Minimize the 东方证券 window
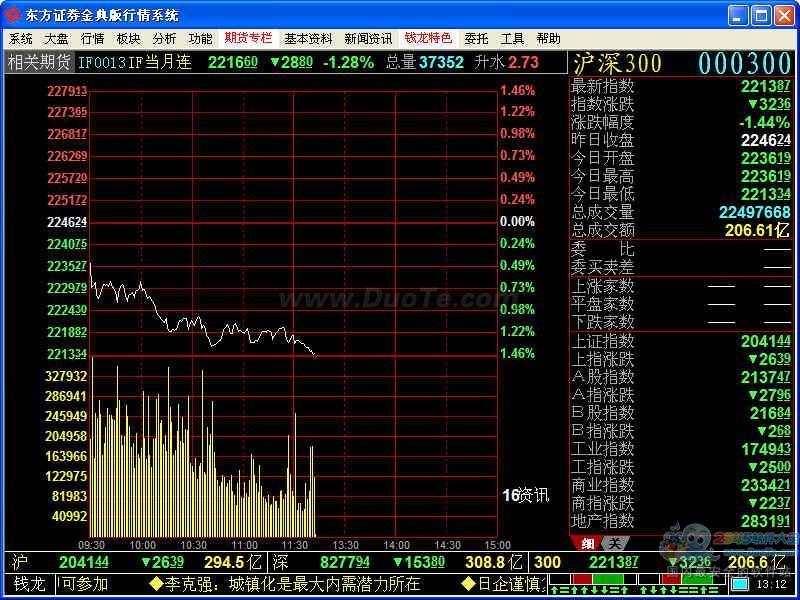The image size is (800, 600). [737, 16]
